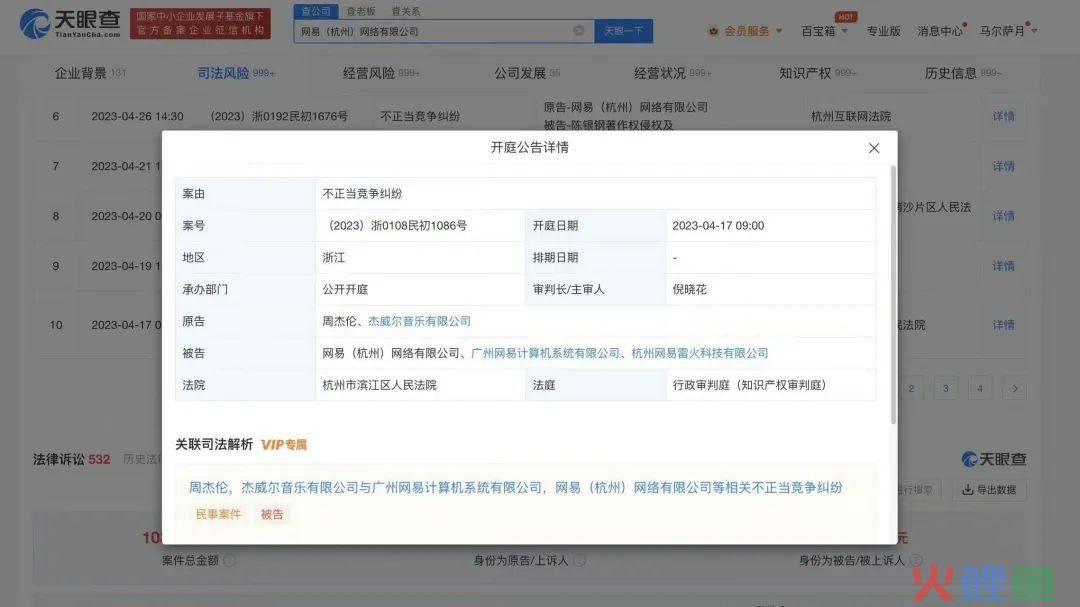The image size is (1080, 607).
Task: Open defendant link 广州网易计算机系统有限公司
Action: (x=546, y=353)
